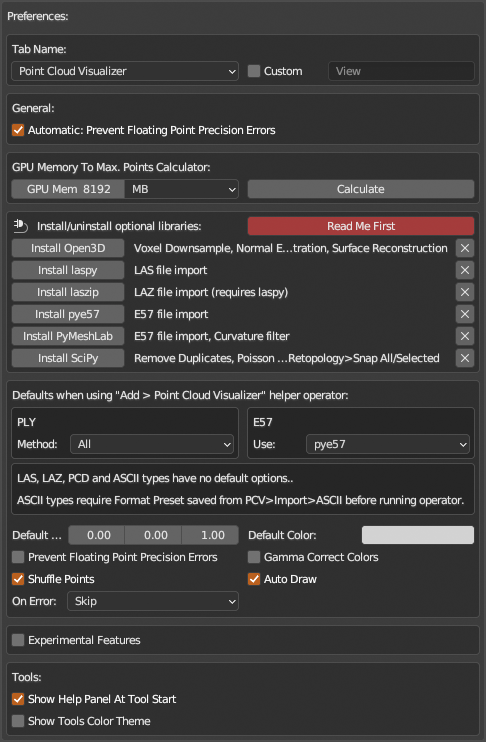This screenshot has width=486, height=742.
Task: Open the PLY Method dropdown set to All
Action: coord(152,444)
